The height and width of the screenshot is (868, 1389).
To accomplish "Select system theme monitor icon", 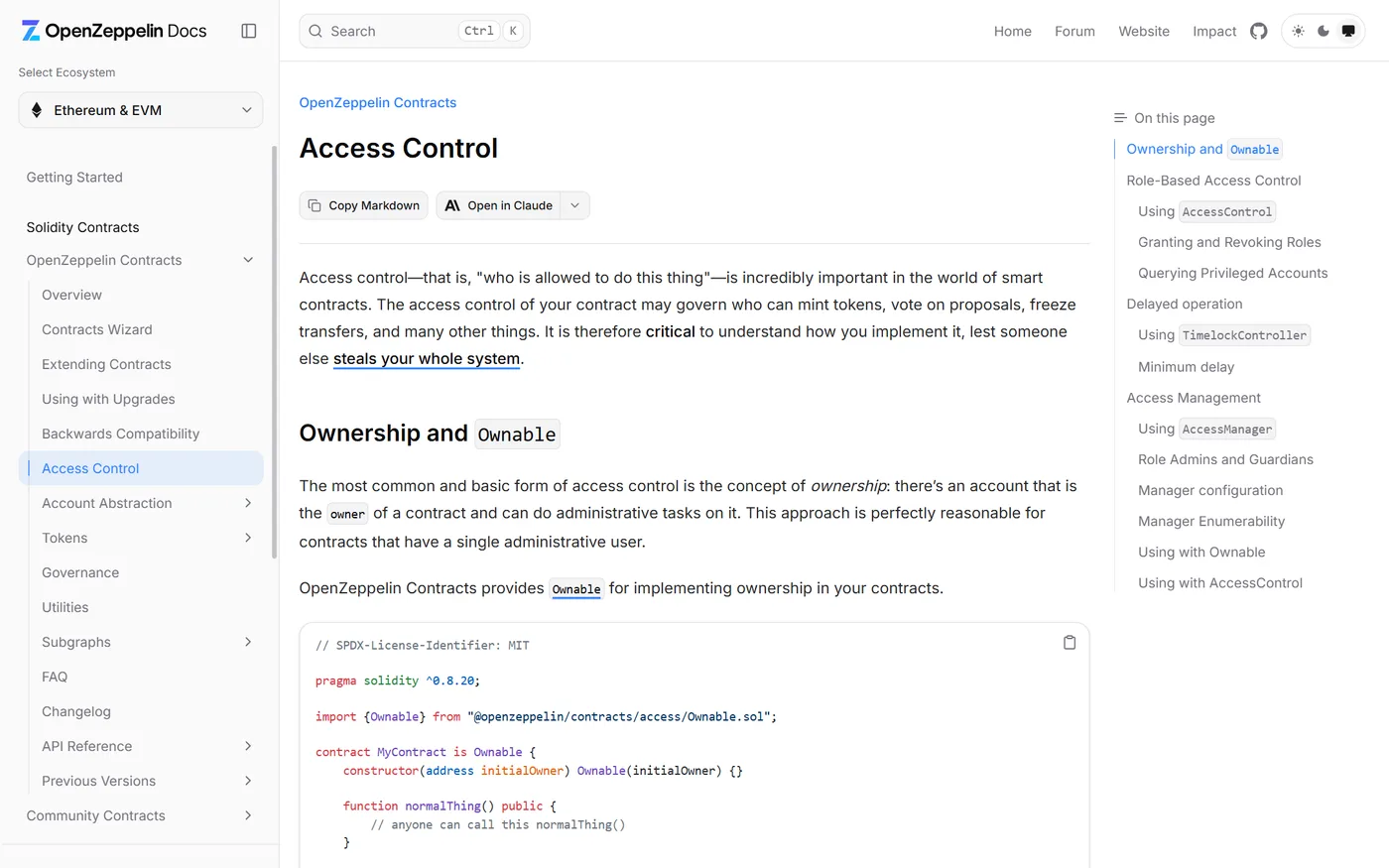I will [1348, 31].
